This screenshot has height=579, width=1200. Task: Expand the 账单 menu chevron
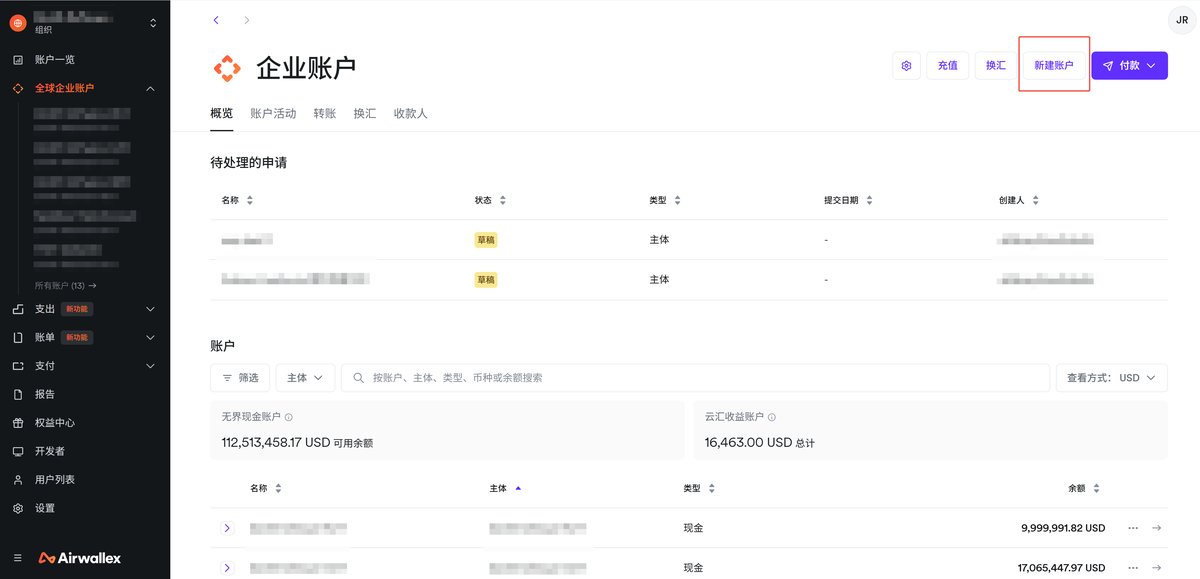click(x=151, y=337)
